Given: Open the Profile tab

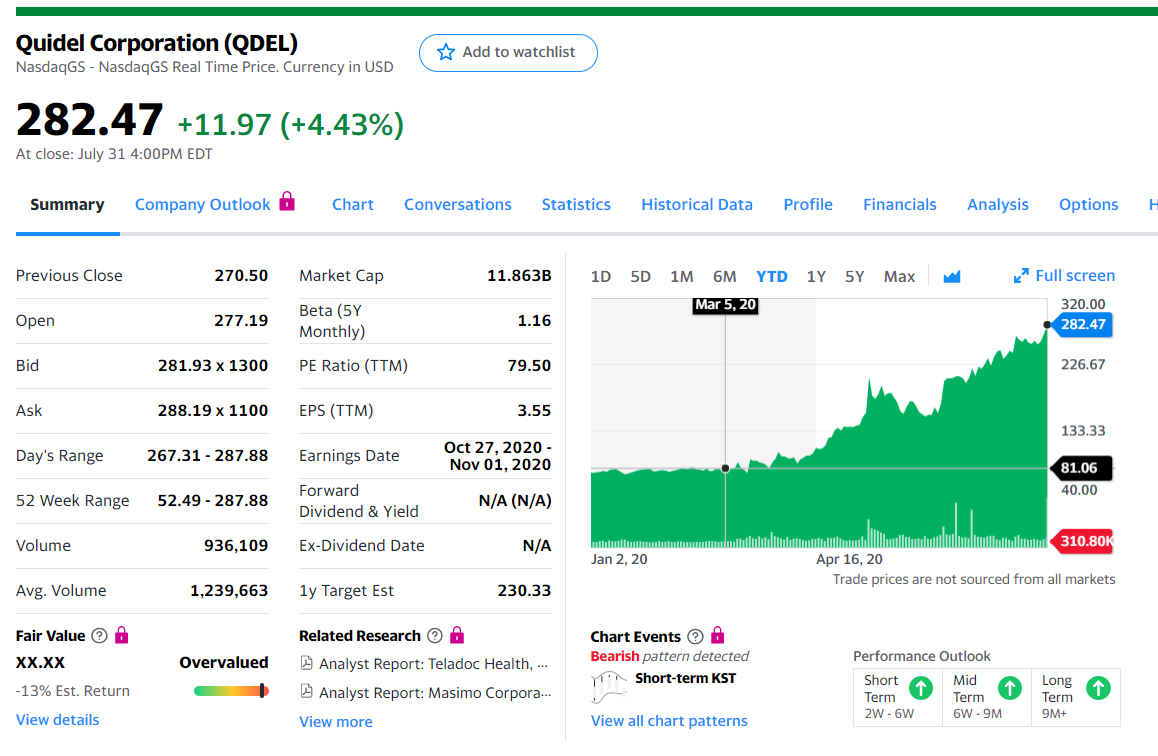Looking at the screenshot, I should (808, 205).
